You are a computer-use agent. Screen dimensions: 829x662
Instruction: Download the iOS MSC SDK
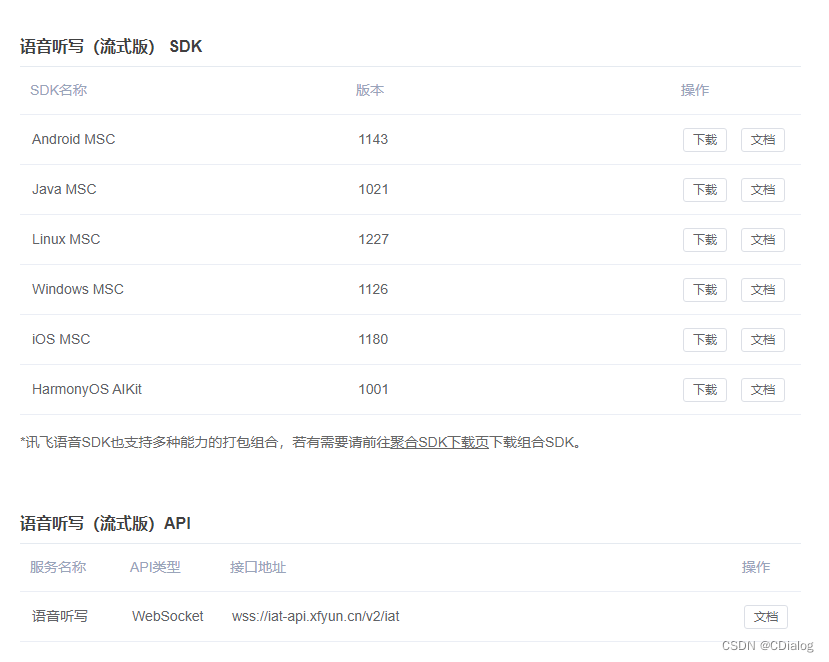tap(705, 339)
